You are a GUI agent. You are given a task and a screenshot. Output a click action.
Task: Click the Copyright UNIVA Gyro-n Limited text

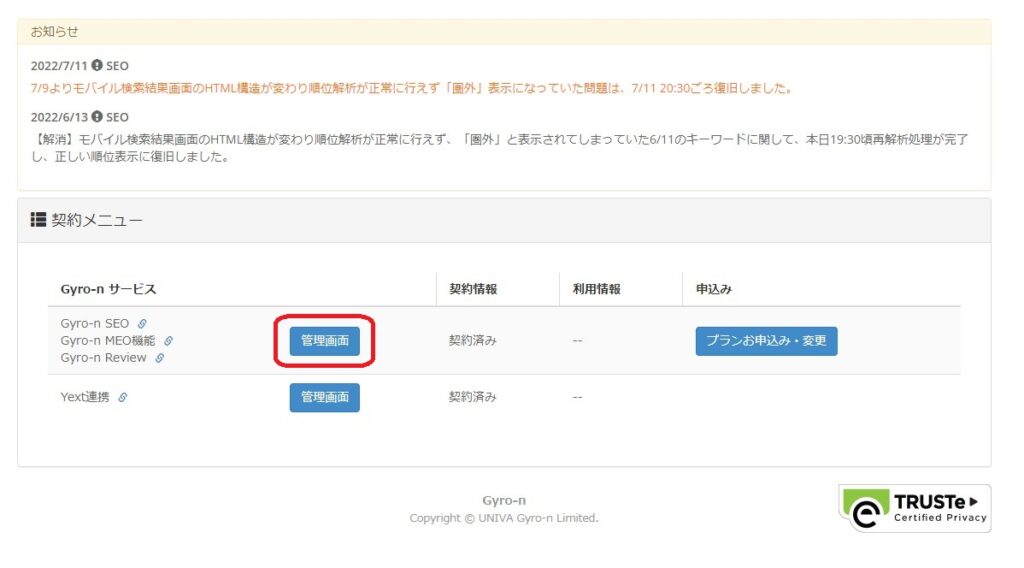coord(504,518)
